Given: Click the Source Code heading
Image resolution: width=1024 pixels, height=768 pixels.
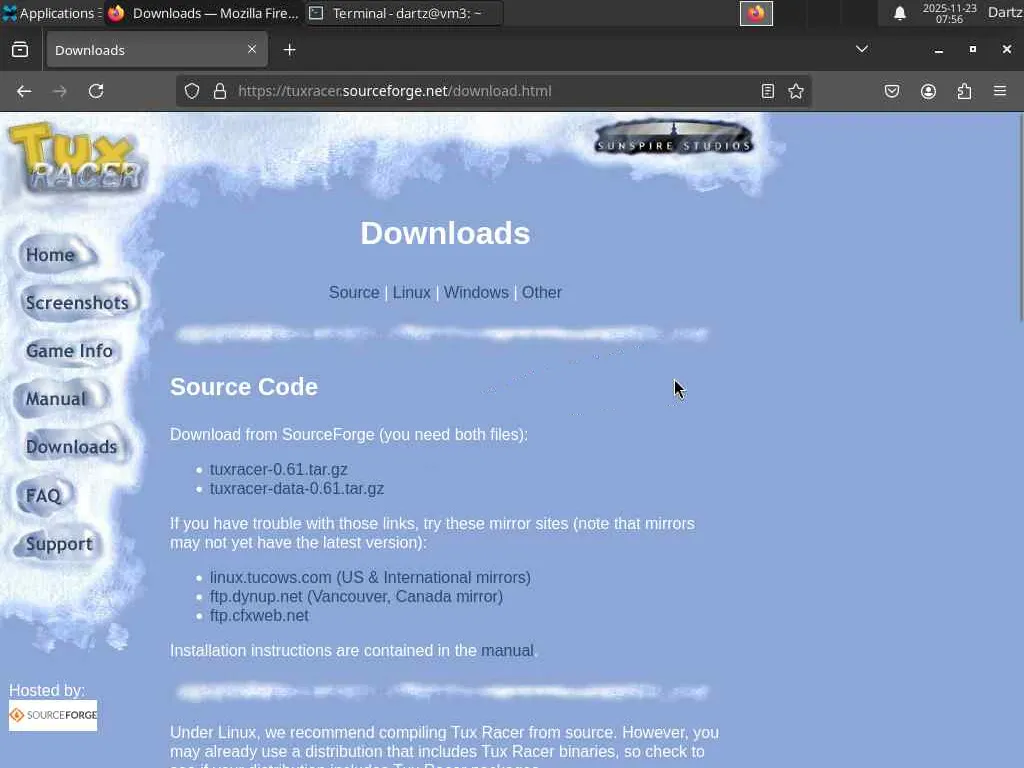Looking at the screenshot, I should 244,387.
